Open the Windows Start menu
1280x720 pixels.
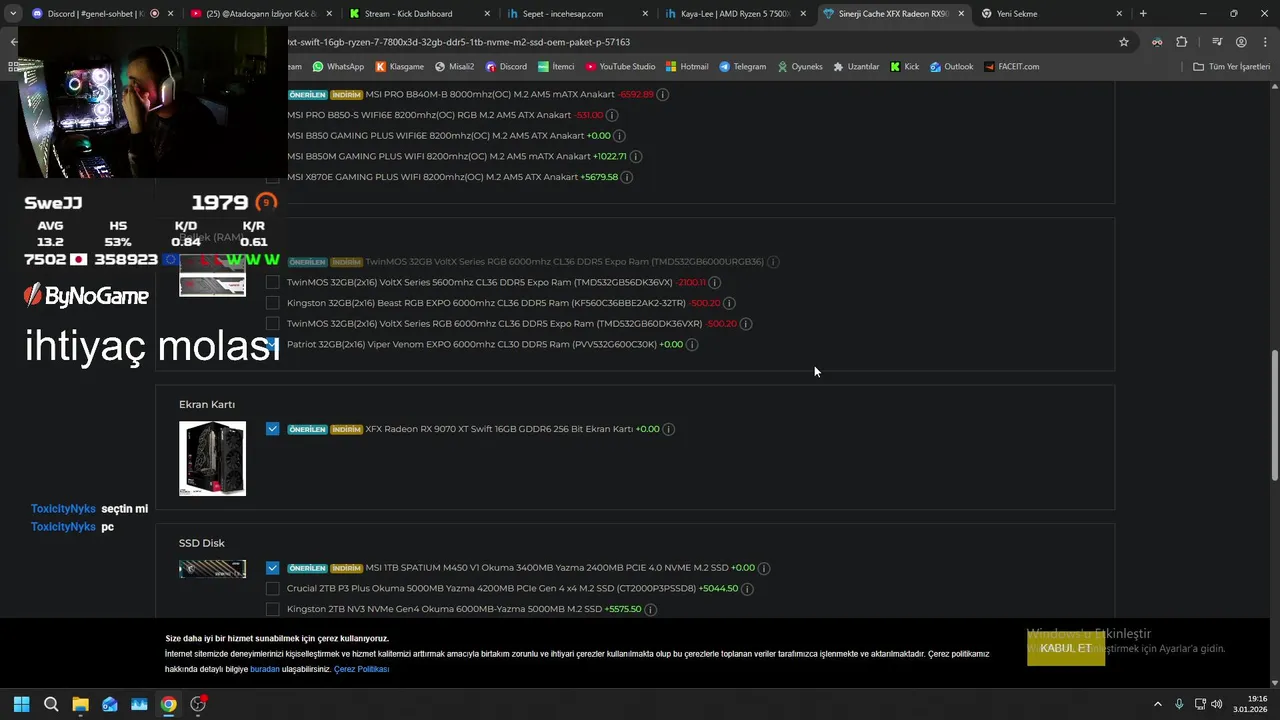click(x=21, y=704)
